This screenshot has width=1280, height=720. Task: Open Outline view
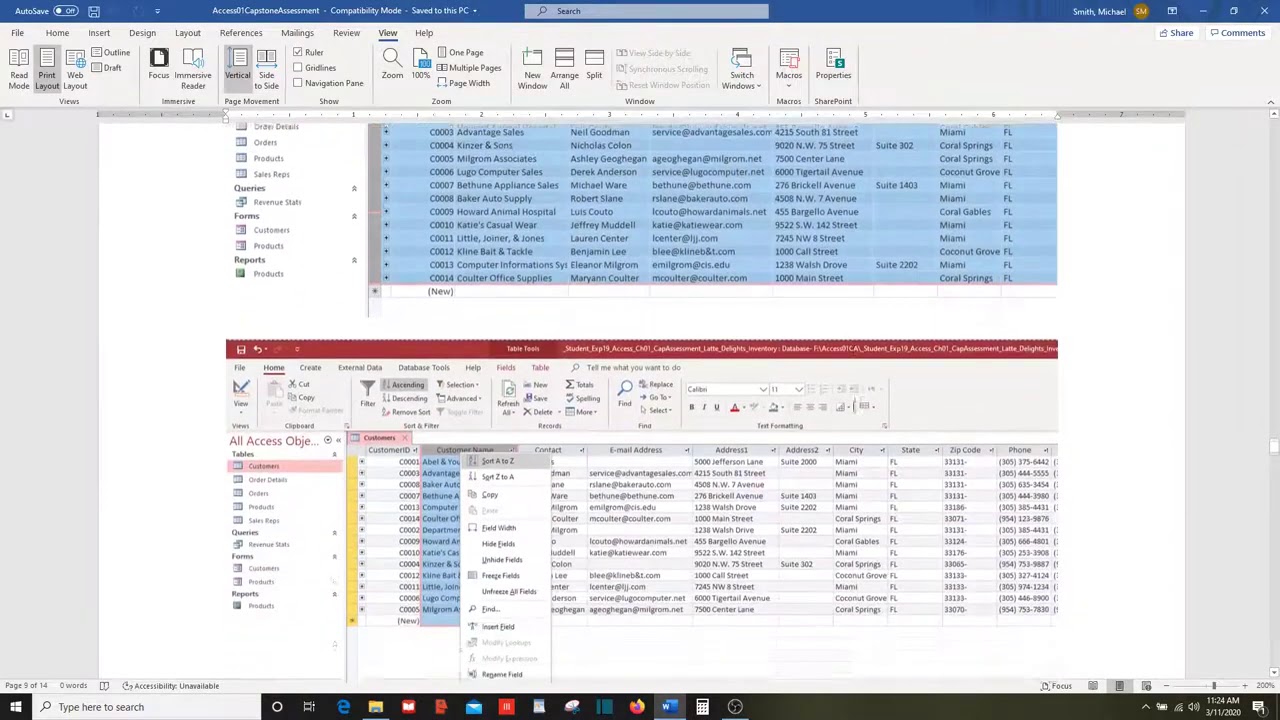[110, 53]
